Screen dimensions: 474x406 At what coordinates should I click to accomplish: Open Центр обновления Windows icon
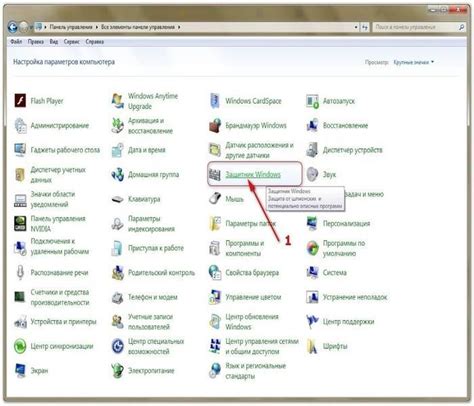point(215,321)
